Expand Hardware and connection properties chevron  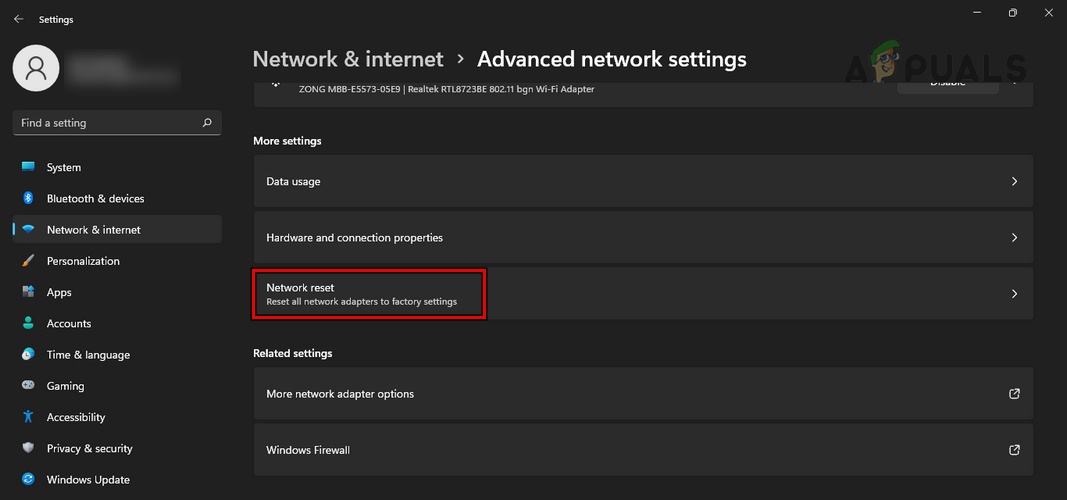[x=1014, y=238]
